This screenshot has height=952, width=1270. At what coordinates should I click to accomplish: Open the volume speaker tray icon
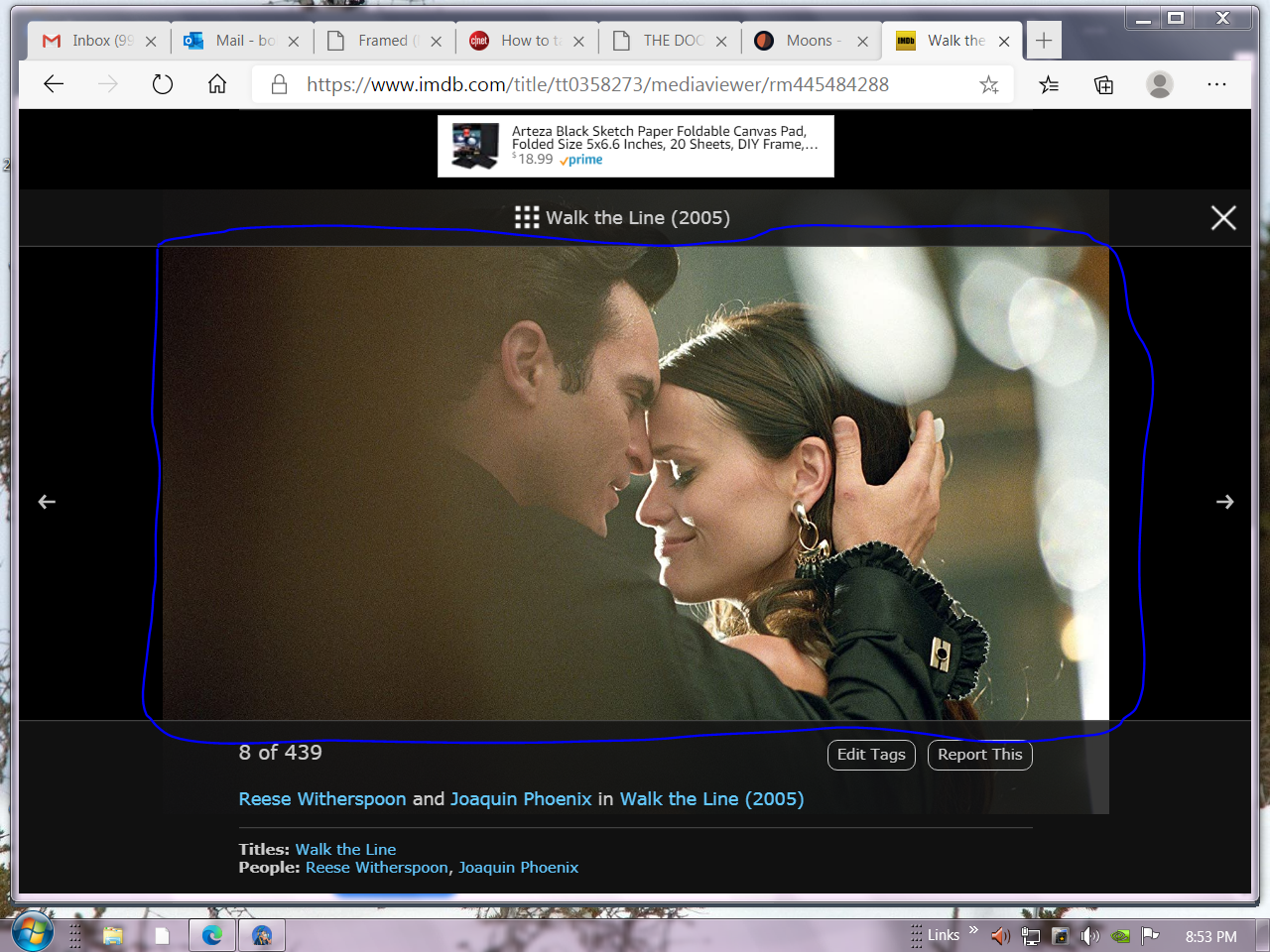pos(1089,935)
